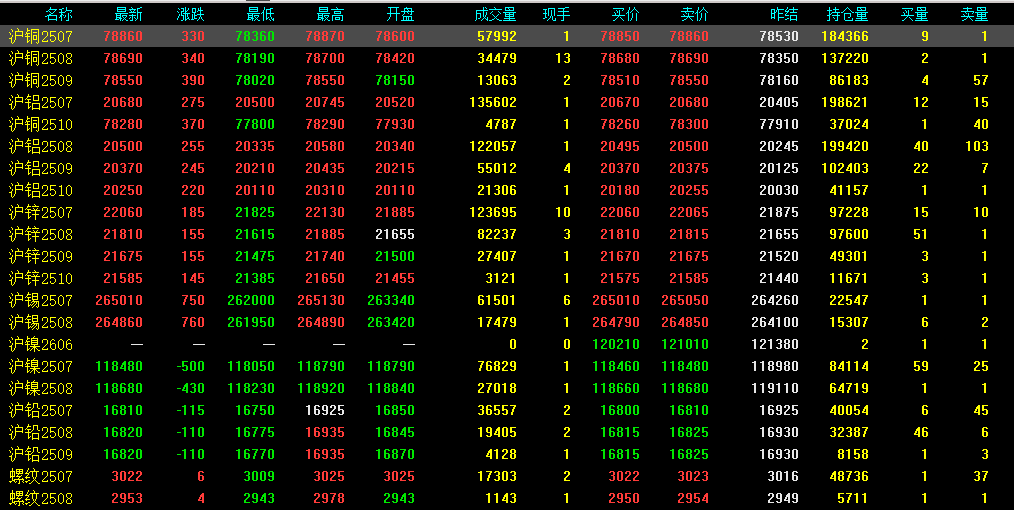Select the 沪锡2508 contract name
Viewport: 1014px width, 510px height.
41,323
